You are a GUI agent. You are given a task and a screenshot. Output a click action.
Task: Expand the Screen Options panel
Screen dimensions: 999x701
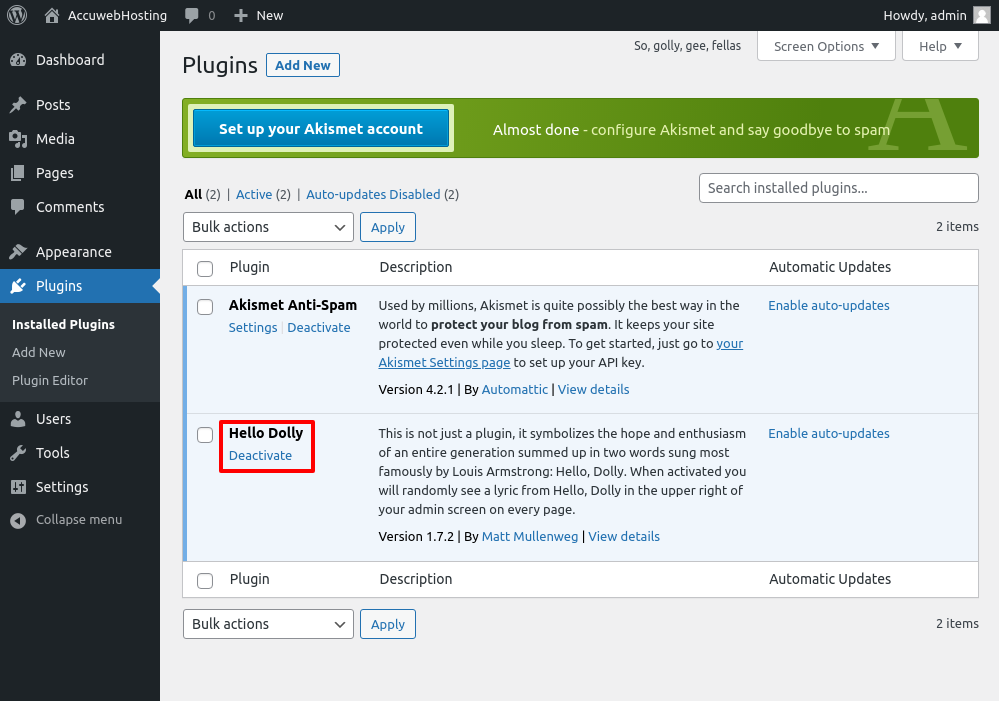pos(826,47)
